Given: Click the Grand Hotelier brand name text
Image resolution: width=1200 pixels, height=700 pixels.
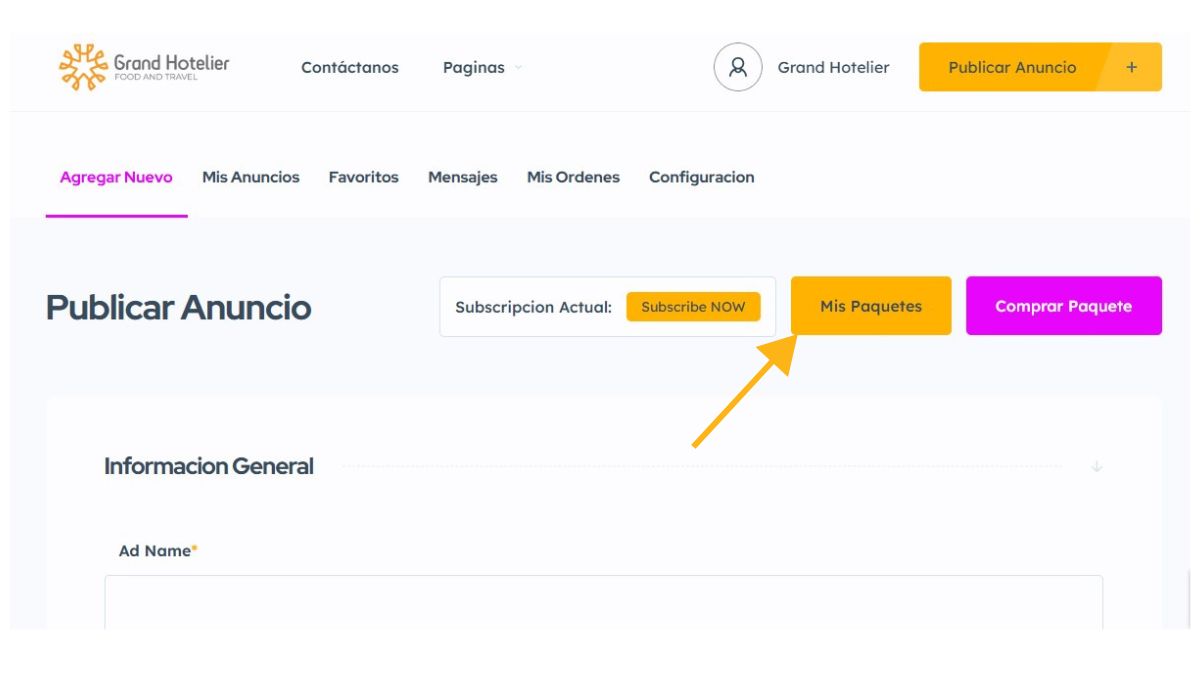Looking at the screenshot, I should point(170,62).
